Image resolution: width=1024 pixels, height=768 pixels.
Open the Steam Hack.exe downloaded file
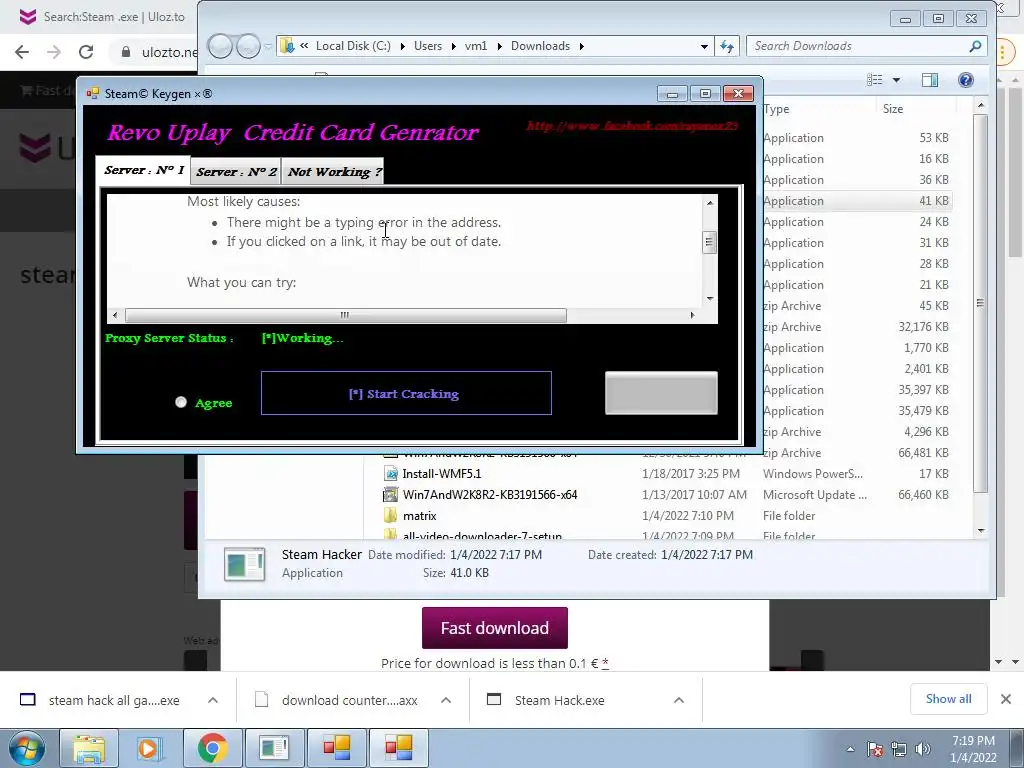coord(559,700)
